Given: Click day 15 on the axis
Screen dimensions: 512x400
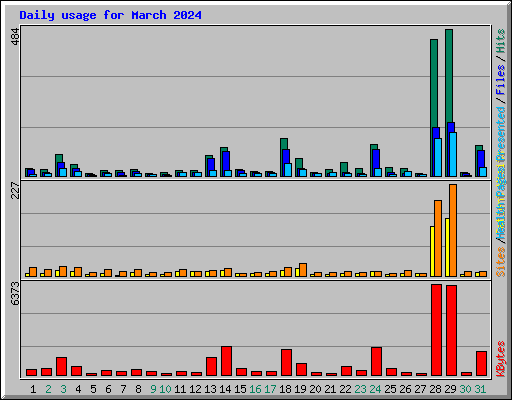Looking at the screenshot, I should pyautogui.click(x=240, y=389).
